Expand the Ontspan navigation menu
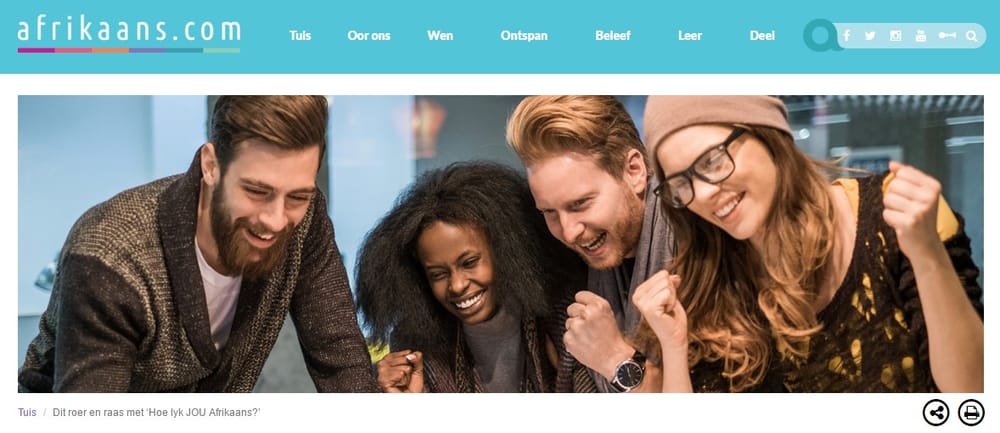The height and width of the screenshot is (433, 1000). [524, 36]
